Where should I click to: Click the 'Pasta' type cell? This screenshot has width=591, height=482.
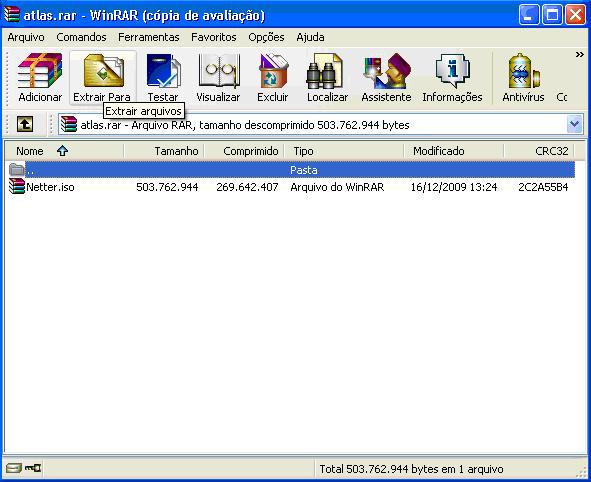pyautogui.click(x=304, y=170)
